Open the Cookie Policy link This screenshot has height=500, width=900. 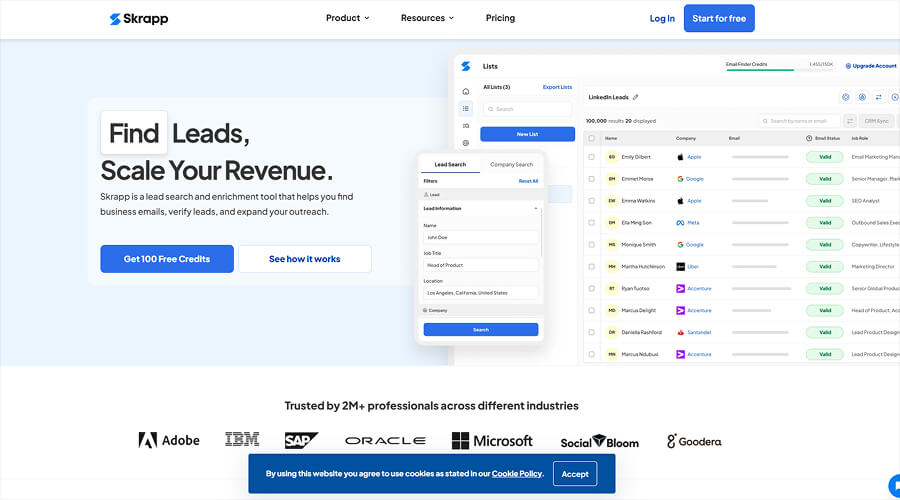(516, 474)
